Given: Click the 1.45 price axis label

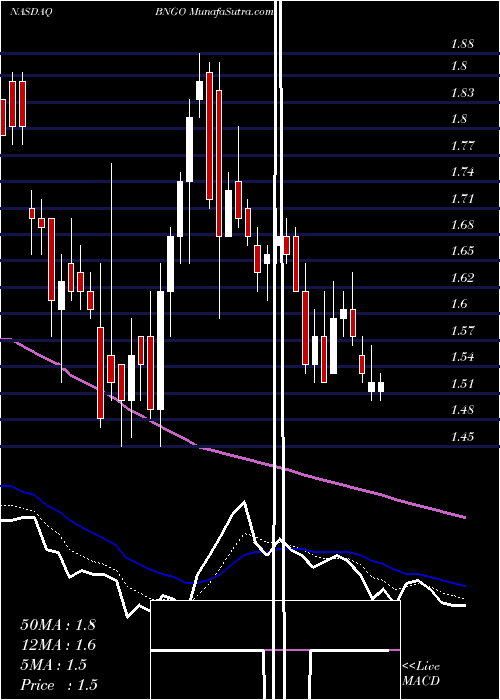Looking at the screenshot, I should pos(462,436).
